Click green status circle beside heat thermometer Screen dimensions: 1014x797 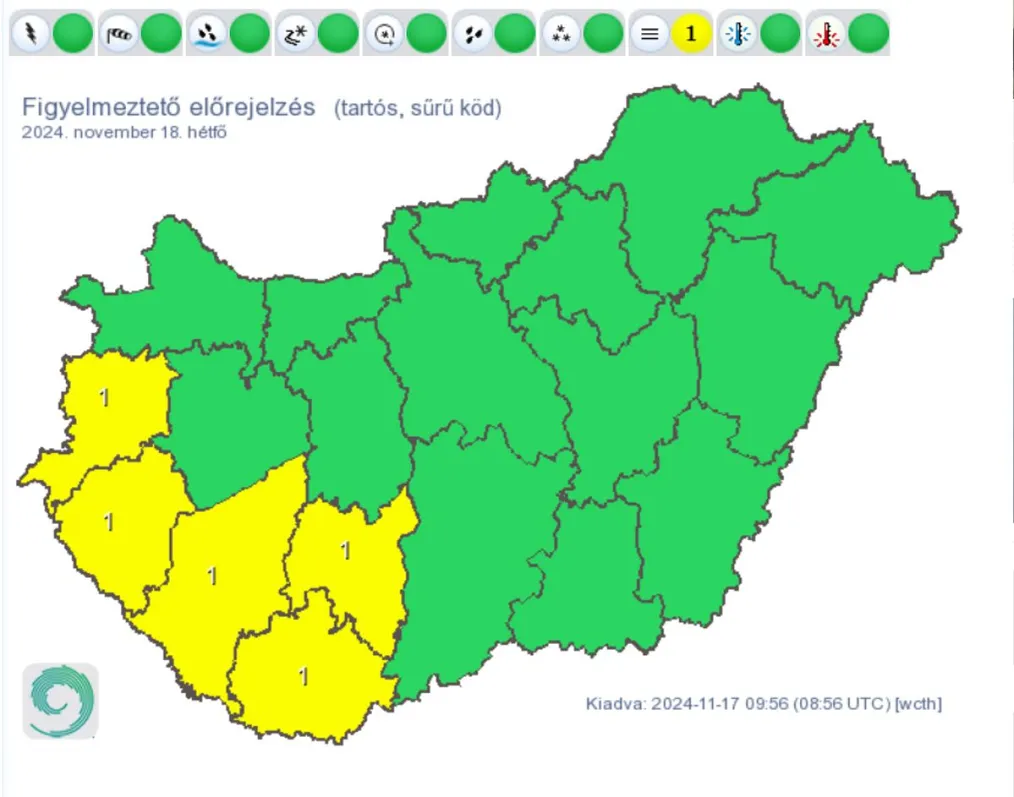click(x=868, y=35)
